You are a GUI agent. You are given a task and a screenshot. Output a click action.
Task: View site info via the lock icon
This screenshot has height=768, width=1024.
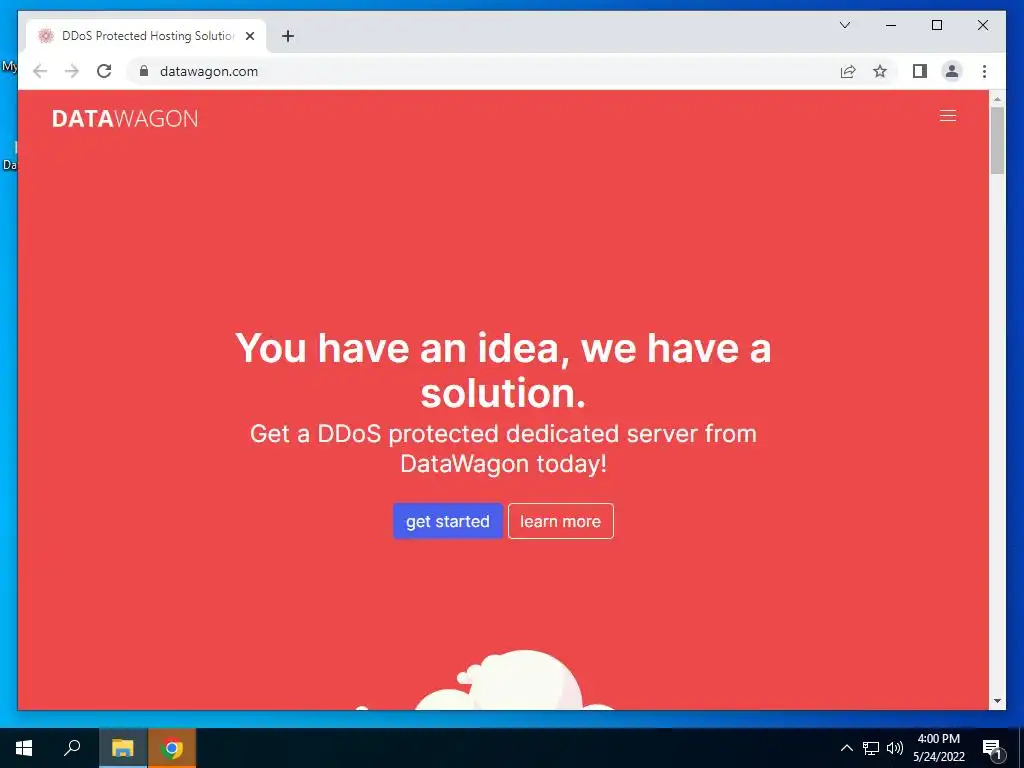click(x=144, y=71)
